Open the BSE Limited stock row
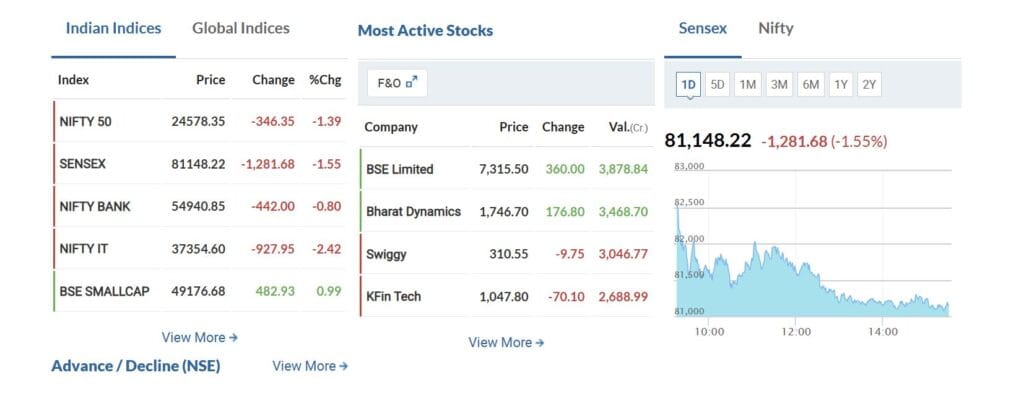Screen dimensions: 1024x393 coord(506,169)
